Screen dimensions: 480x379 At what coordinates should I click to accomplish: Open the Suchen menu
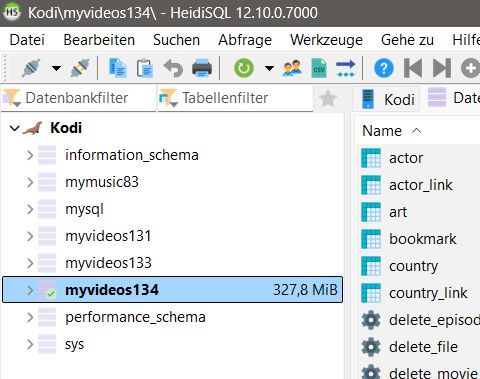point(176,40)
